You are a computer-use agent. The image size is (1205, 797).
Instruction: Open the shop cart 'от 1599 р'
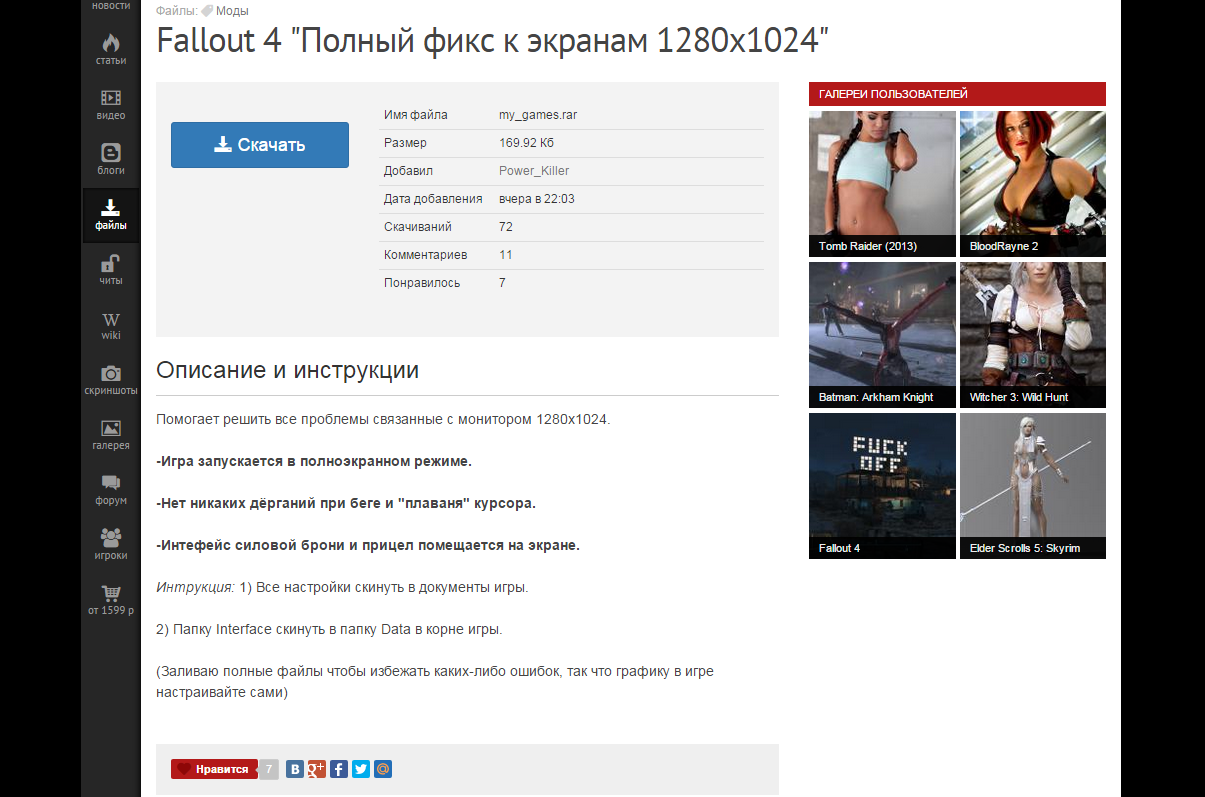(111, 600)
